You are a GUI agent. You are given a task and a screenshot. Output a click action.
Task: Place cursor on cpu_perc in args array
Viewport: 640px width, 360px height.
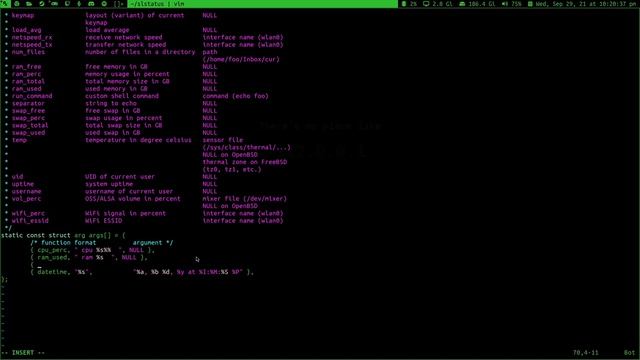pyautogui.click(x=52, y=250)
